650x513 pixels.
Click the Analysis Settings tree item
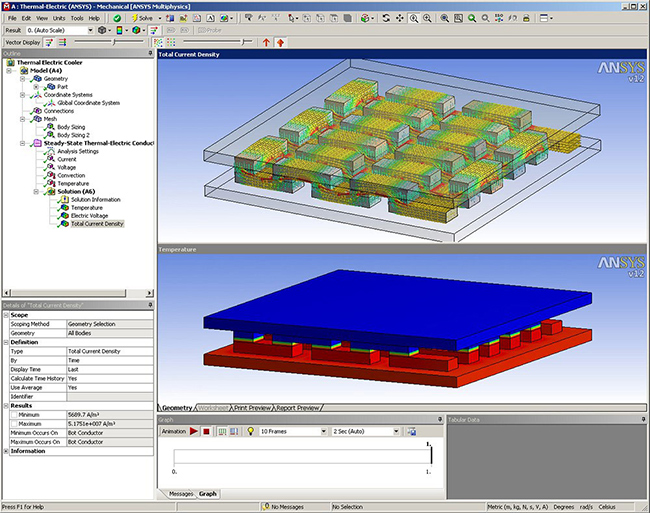click(78, 151)
